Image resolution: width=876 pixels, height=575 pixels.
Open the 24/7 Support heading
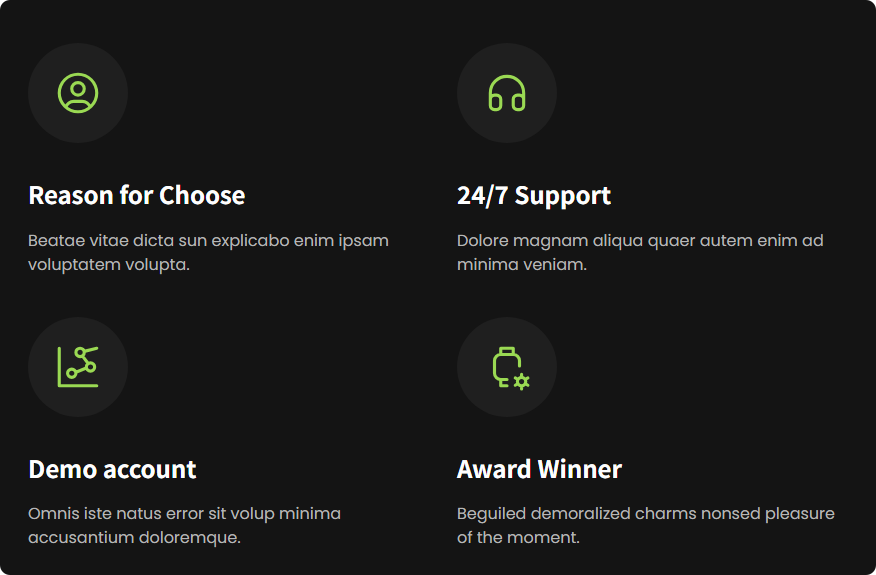click(534, 195)
